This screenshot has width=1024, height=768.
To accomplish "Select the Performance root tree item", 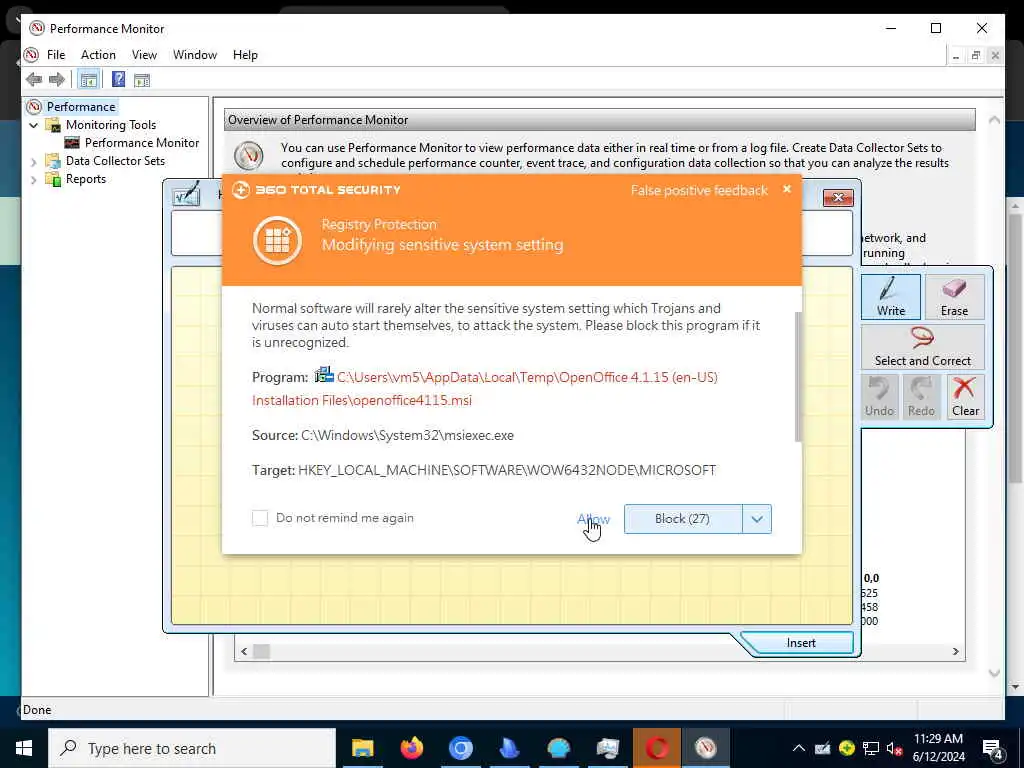I will (x=81, y=106).
